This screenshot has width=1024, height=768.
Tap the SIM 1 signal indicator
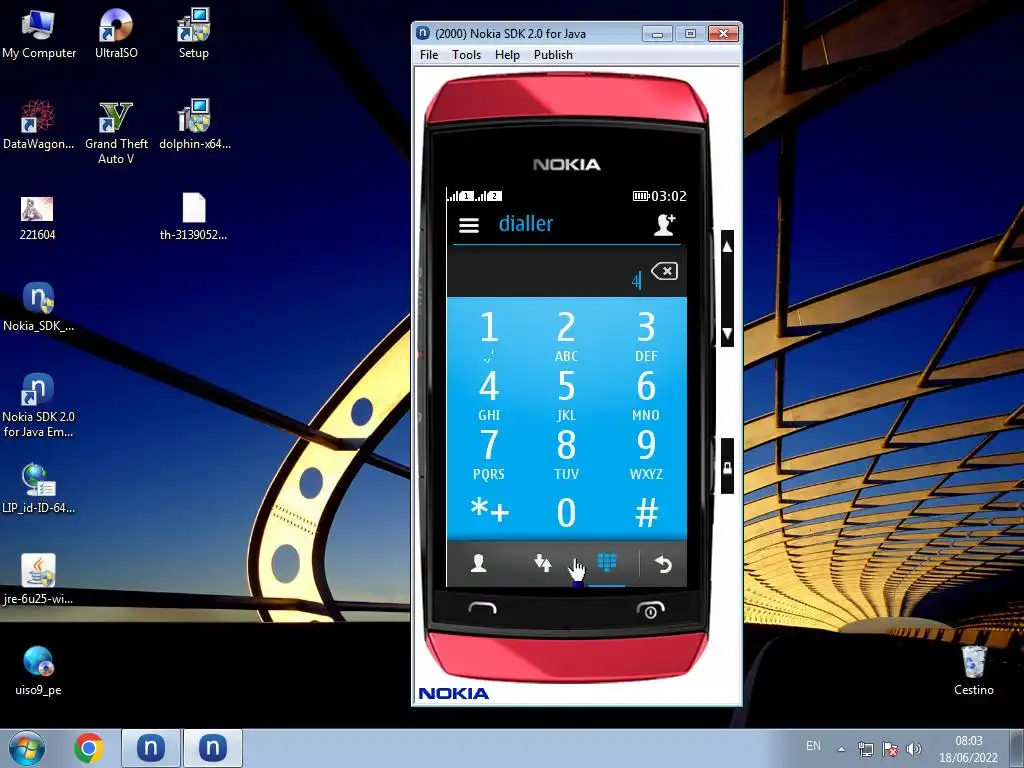460,195
